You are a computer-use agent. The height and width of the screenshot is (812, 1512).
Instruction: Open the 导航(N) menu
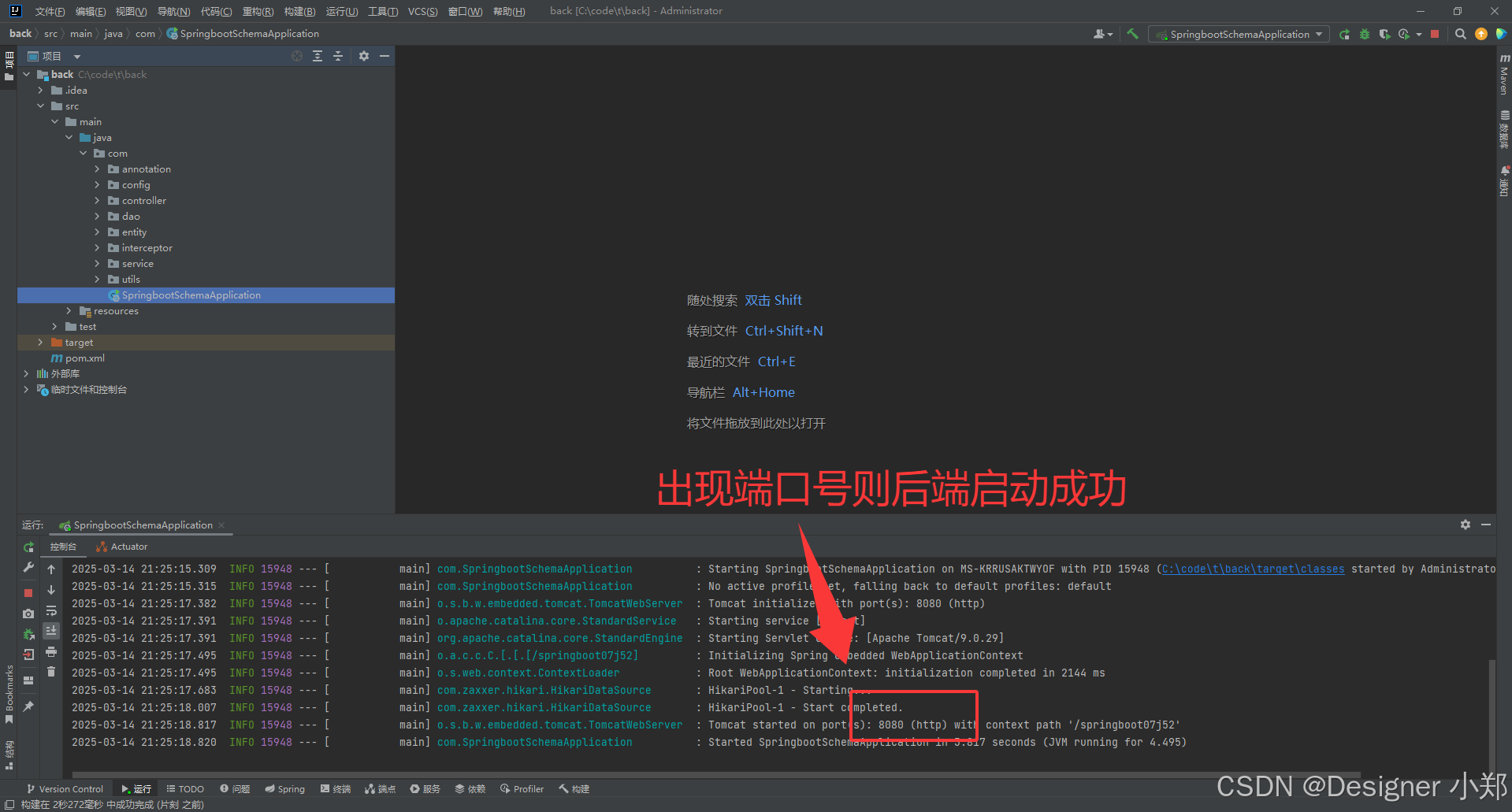(x=173, y=11)
